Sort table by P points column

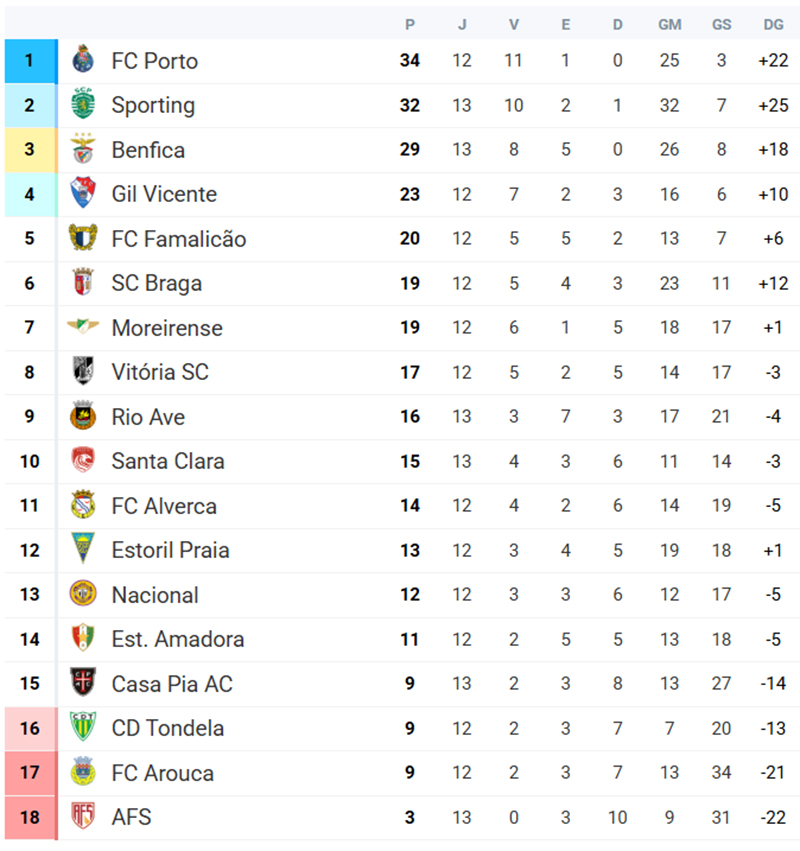pyautogui.click(x=410, y=24)
